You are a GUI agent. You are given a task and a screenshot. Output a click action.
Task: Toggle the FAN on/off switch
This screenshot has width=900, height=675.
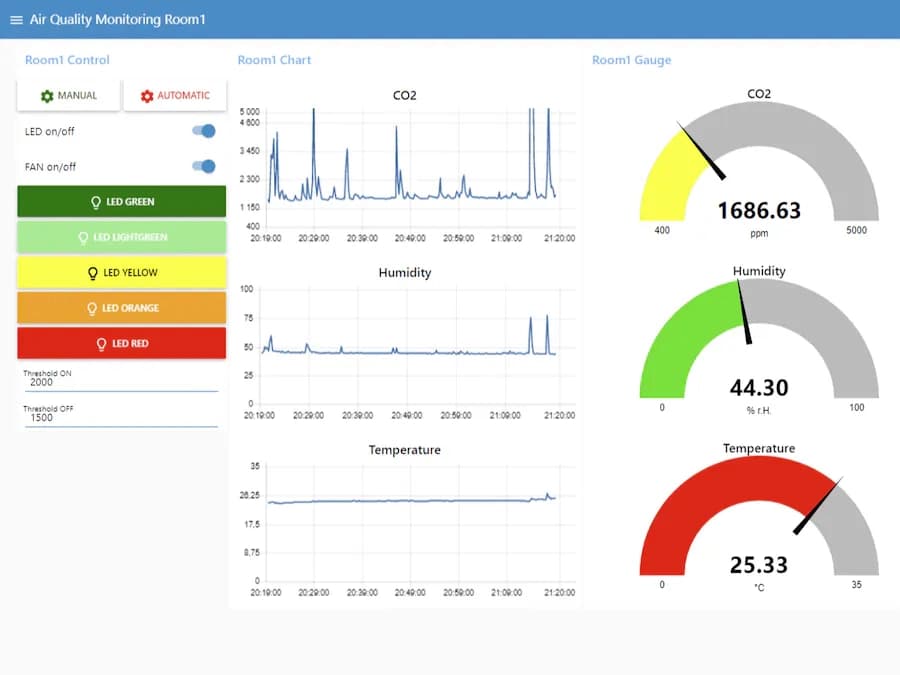click(x=204, y=167)
